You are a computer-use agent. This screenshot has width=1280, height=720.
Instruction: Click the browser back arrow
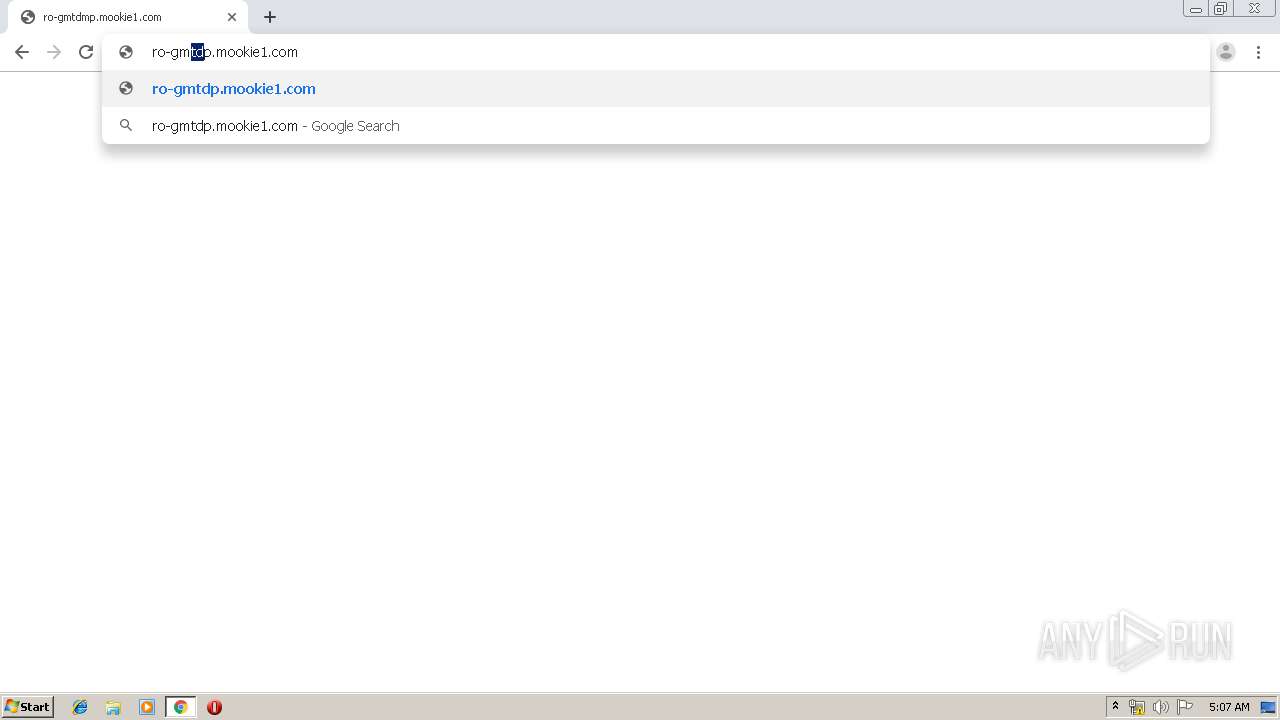tap(22, 52)
